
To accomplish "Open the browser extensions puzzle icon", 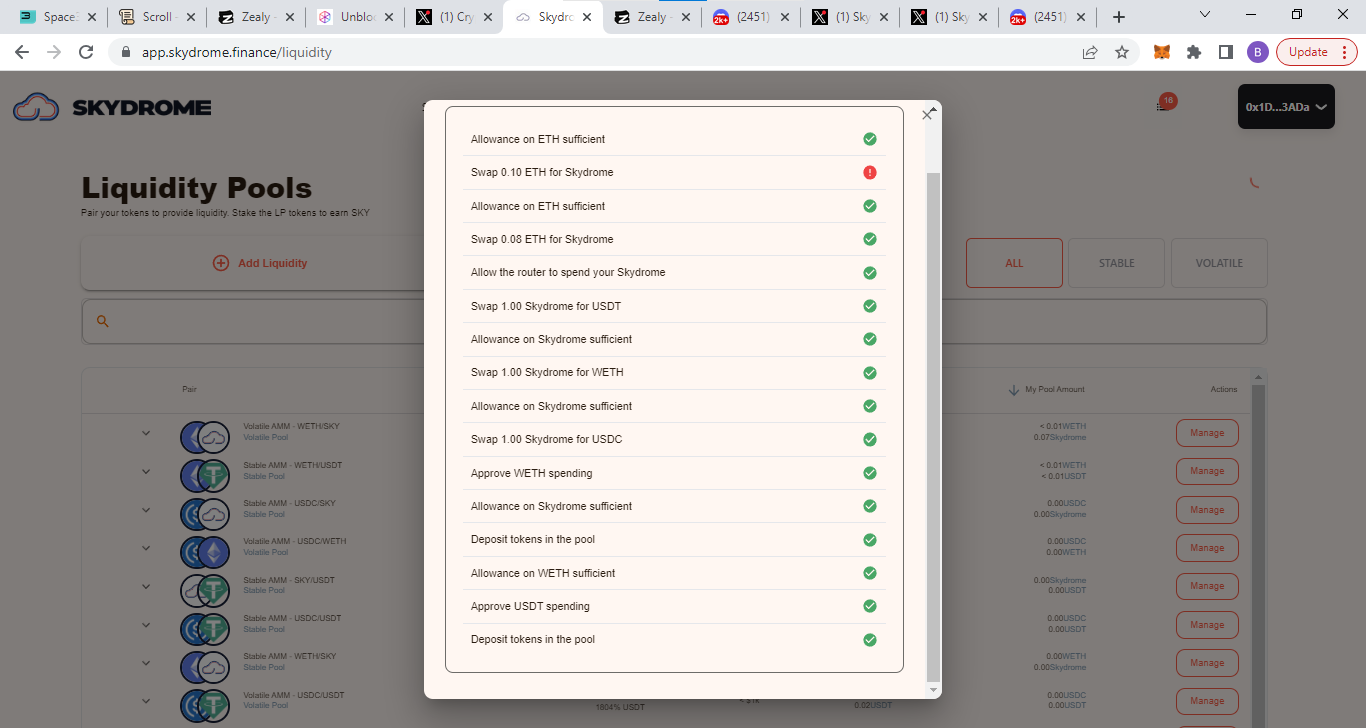I will point(1193,52).
